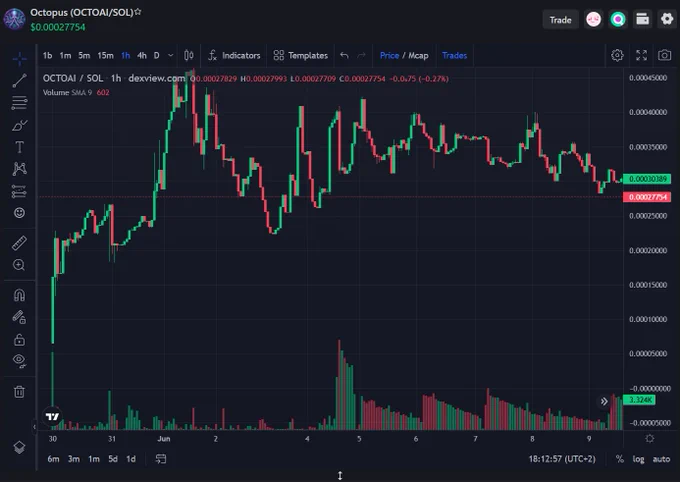Toggle the Trades markers
The width and height of the screenshot is (680, 482).
coord(454,56)
